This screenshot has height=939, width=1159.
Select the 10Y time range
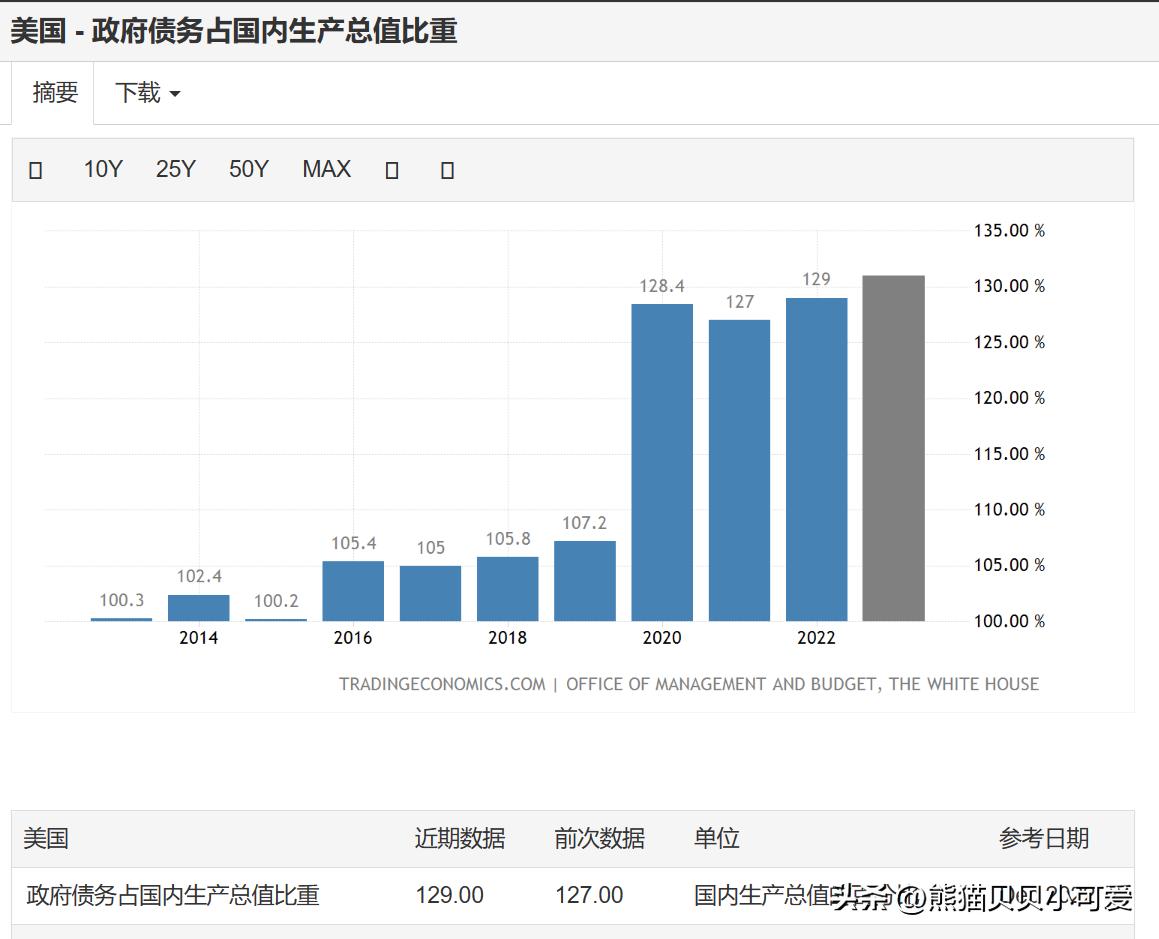tap(102, 170)
